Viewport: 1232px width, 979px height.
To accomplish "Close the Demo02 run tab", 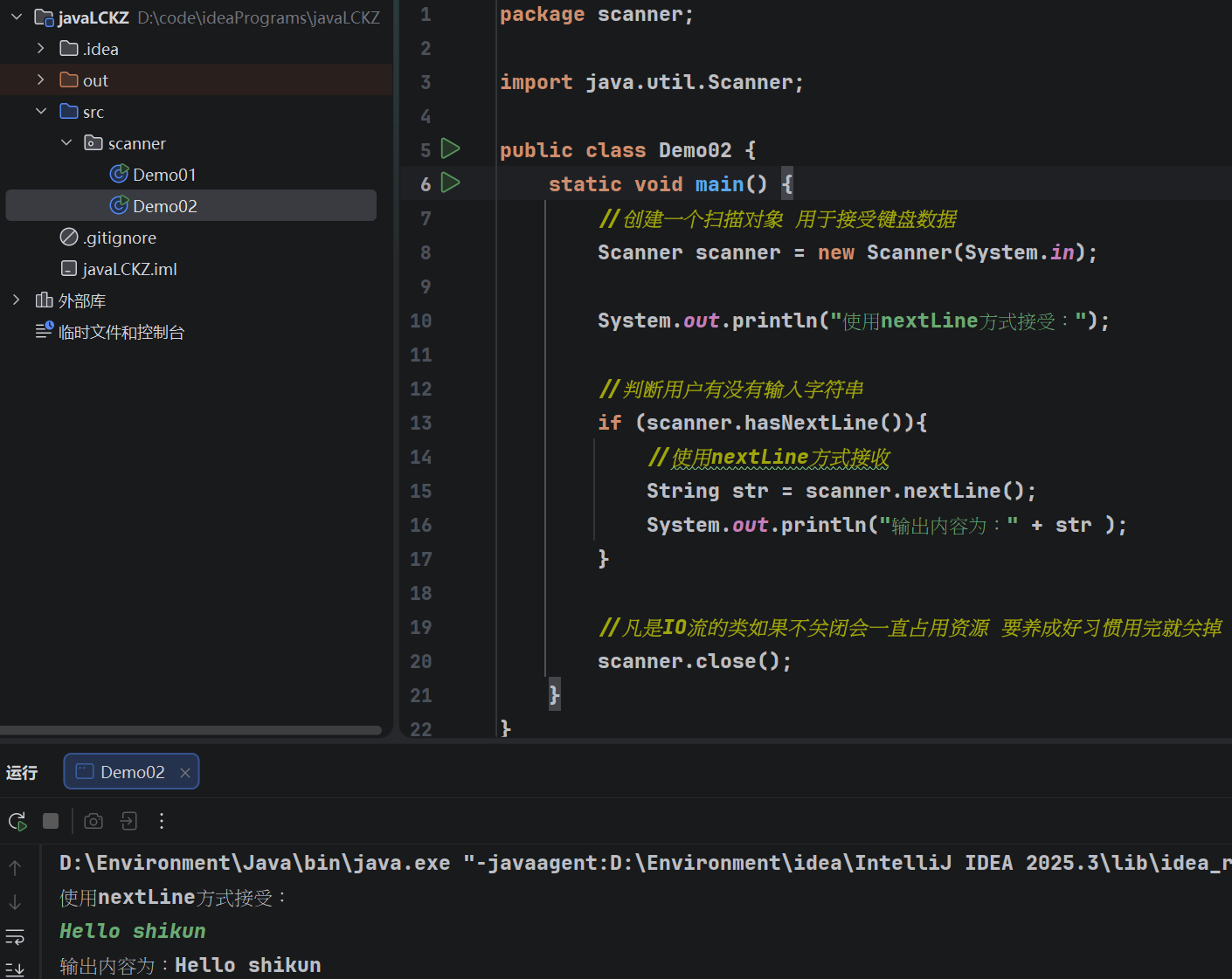I will pyautogui.click(x=185, y=773).
